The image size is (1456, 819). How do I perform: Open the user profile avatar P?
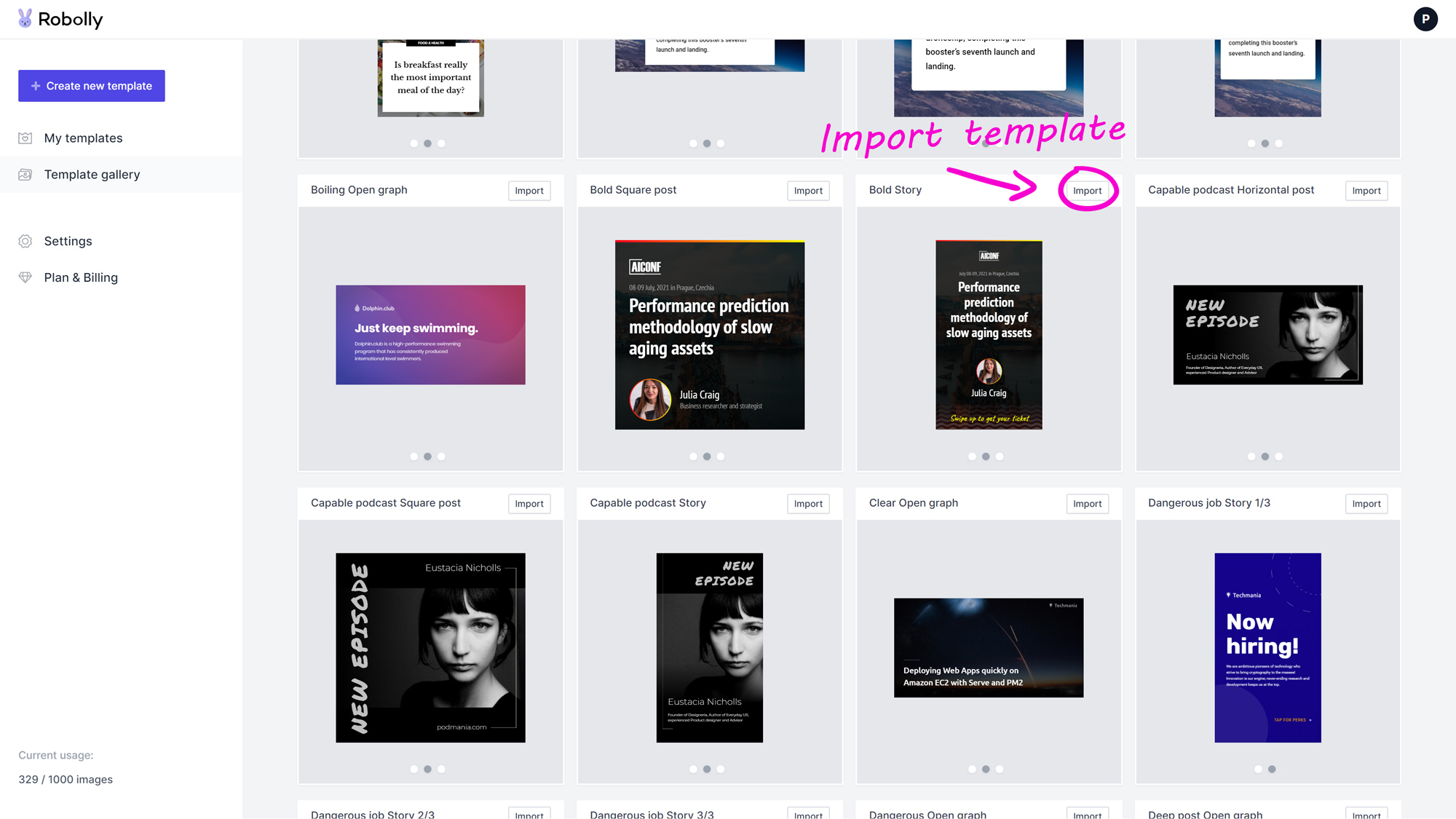(1425, 19)
